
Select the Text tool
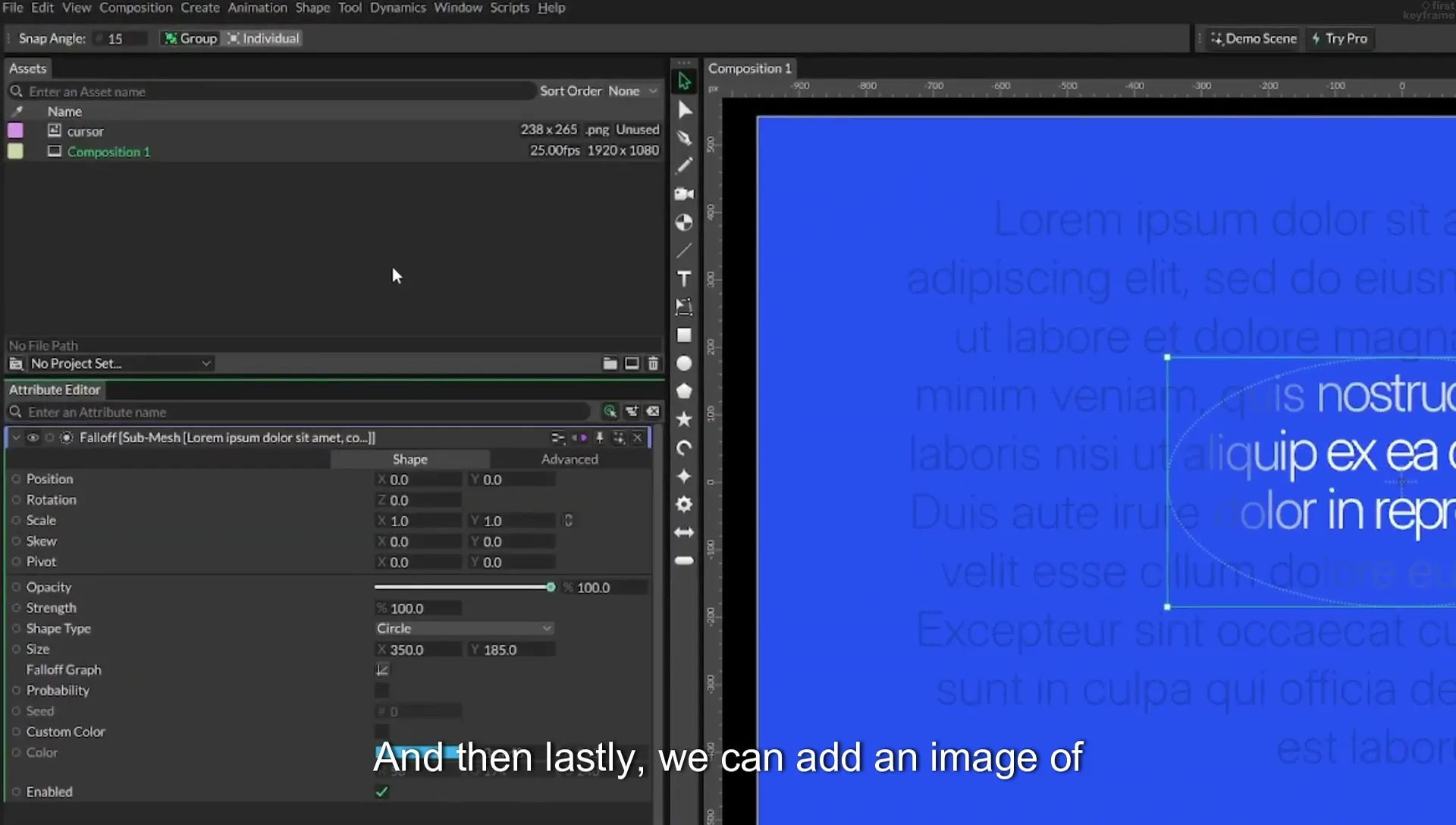(684, 278)
